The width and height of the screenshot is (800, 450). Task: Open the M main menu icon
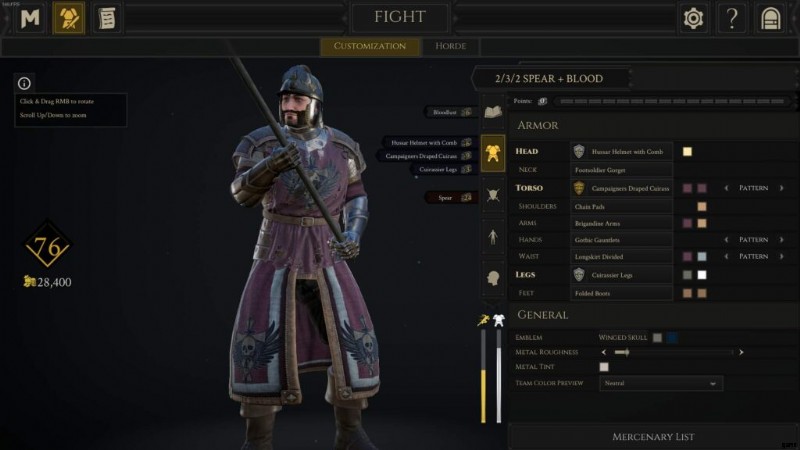(x=30, y=18)
